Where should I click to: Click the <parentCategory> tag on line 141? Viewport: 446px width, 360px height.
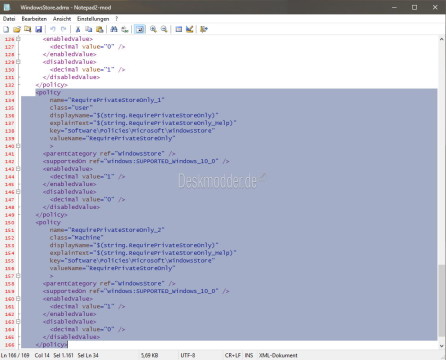[109, 154]
